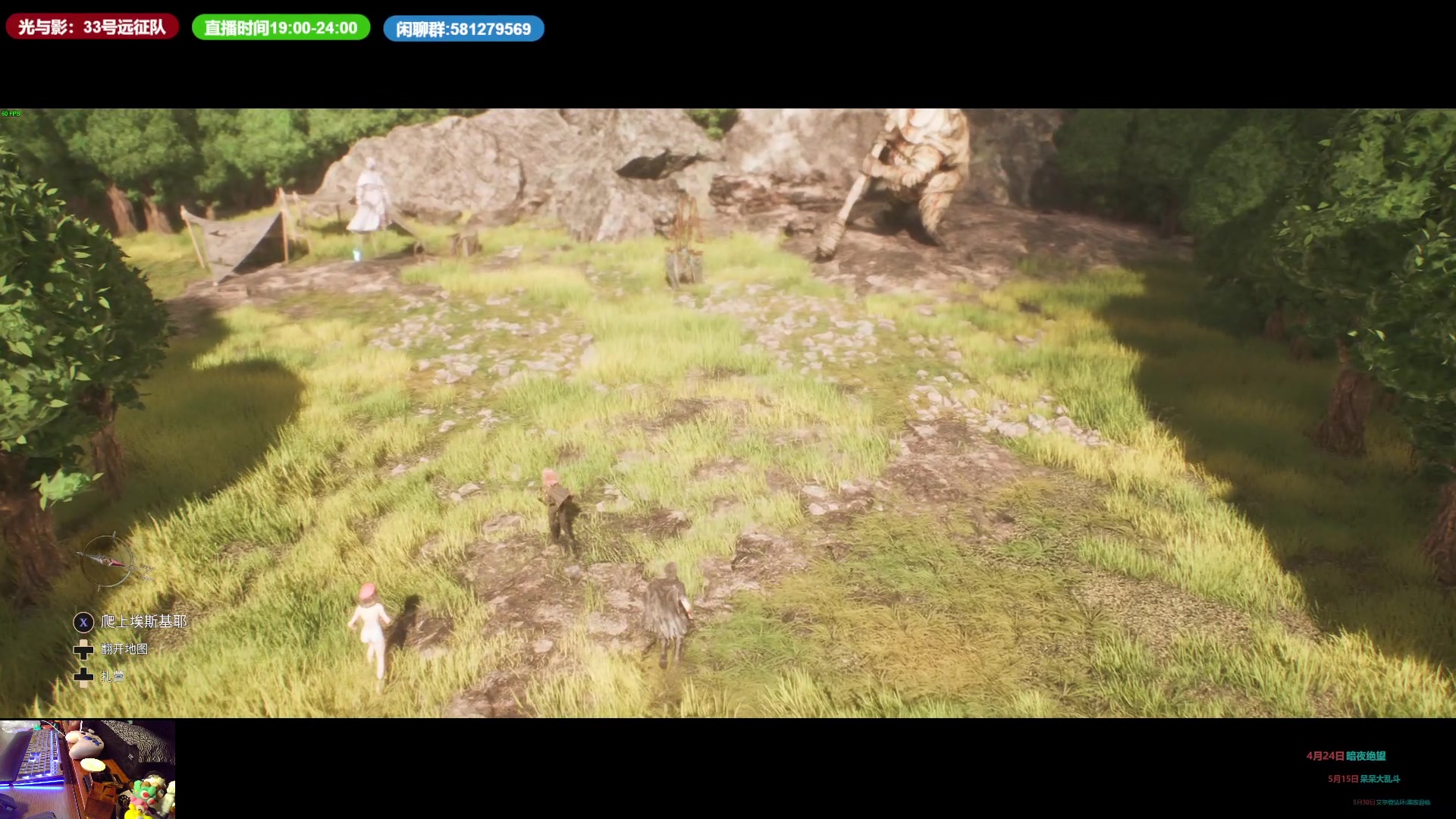Click the d-pad up icon beside 翻开地图
The image size is (1456, 819).
point(83,649)
